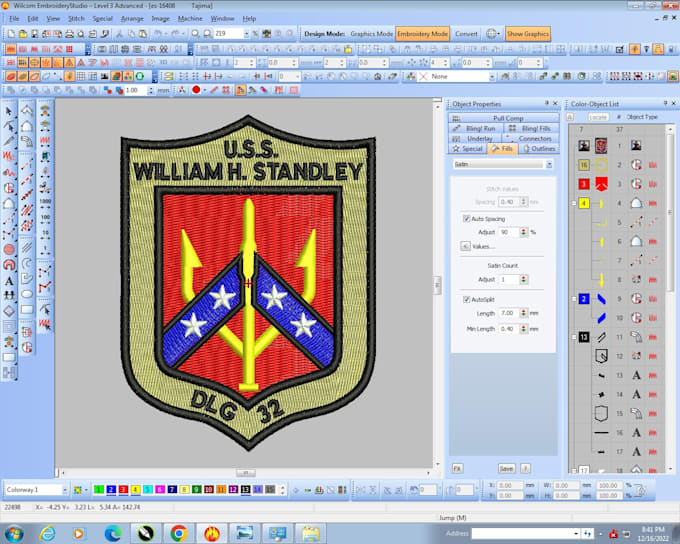Select the Rectangle shape tool

[x=27, y=310]
